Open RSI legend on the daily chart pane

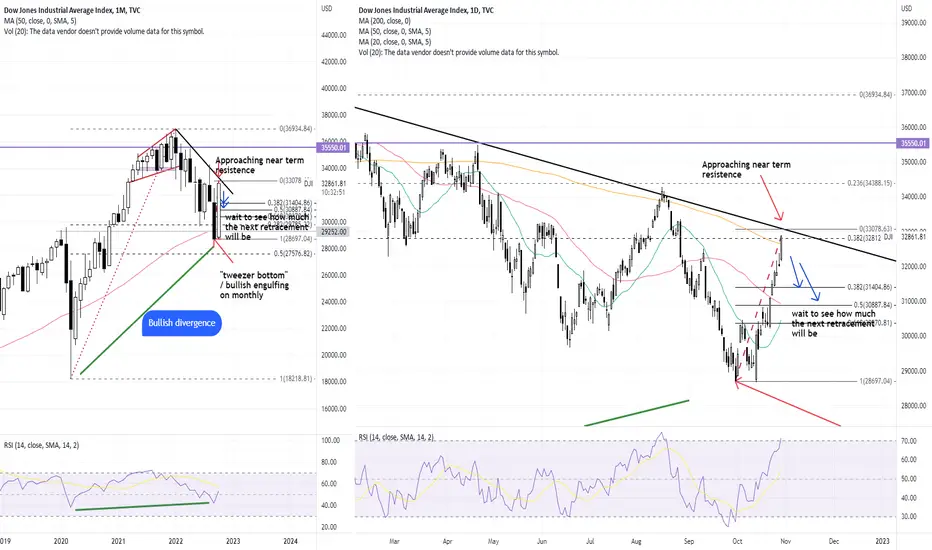396,437
